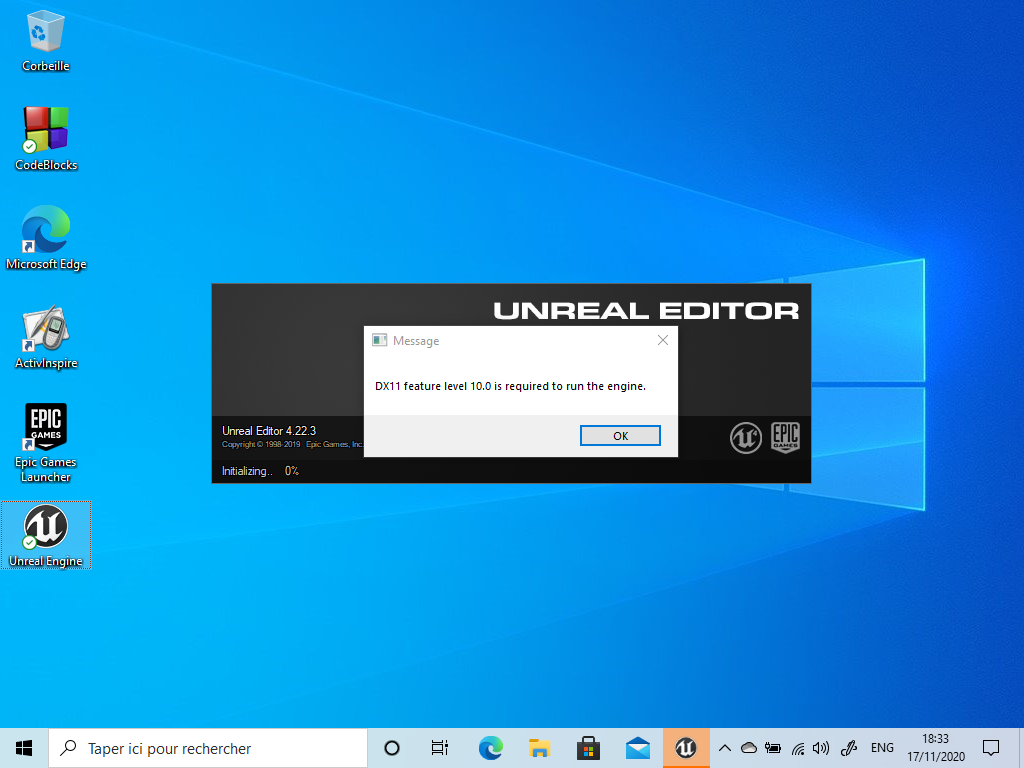Expand hidden system tray icons chevron
The width and height of the screenshot is (1024, 768).
click(724, 748)
